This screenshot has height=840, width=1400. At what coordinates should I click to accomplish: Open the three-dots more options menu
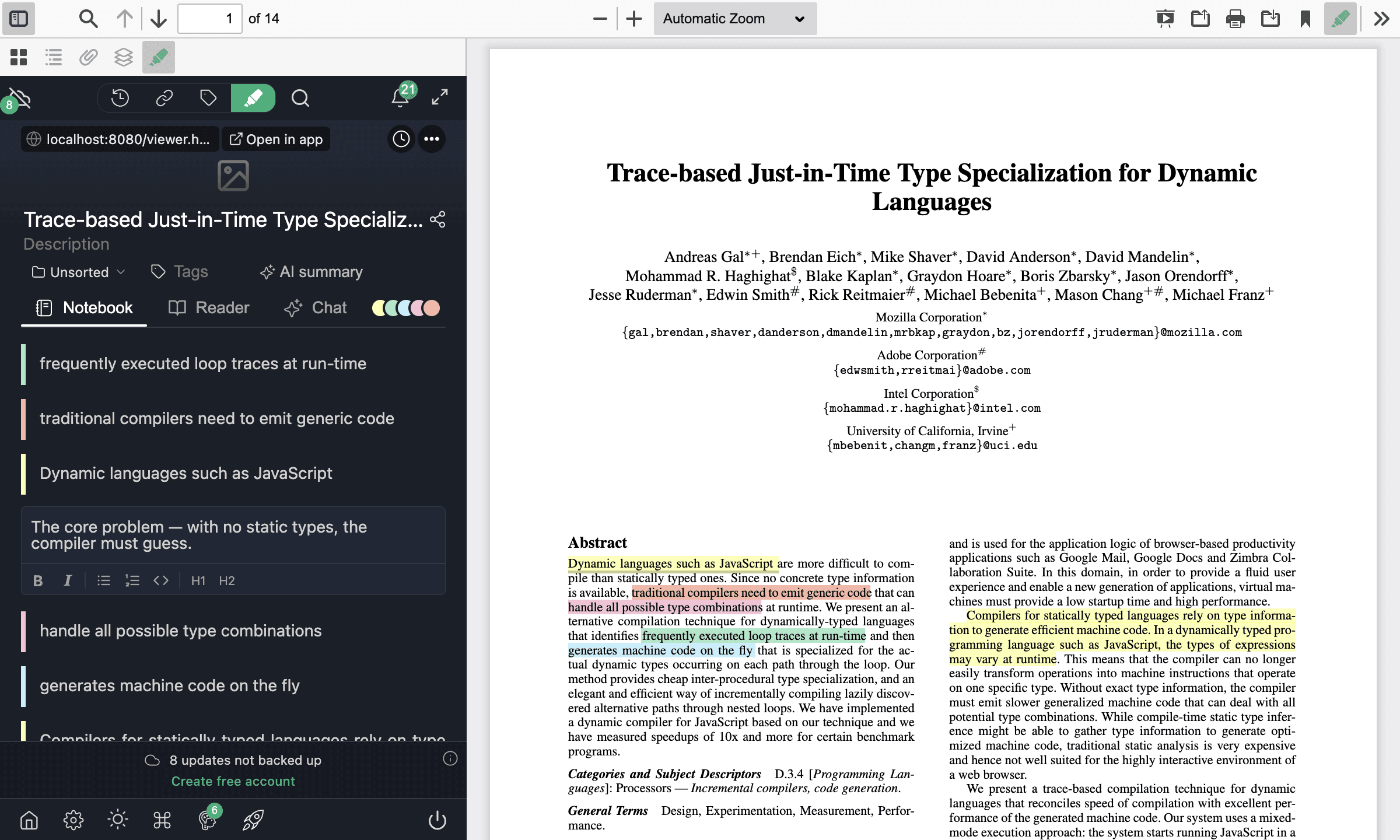tap(432, 139)
